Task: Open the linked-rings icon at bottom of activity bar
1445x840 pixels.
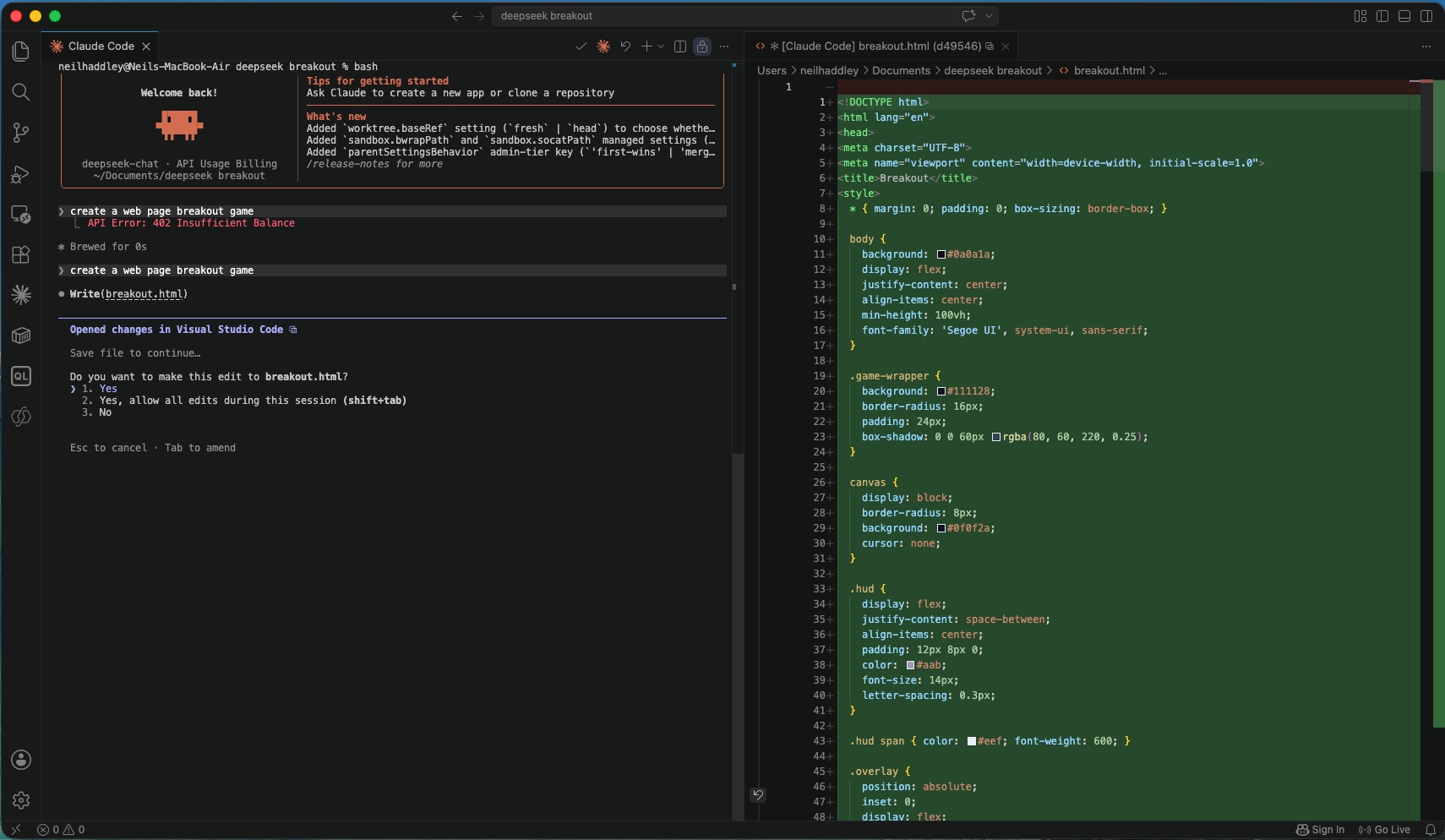Action: point(21,417)
